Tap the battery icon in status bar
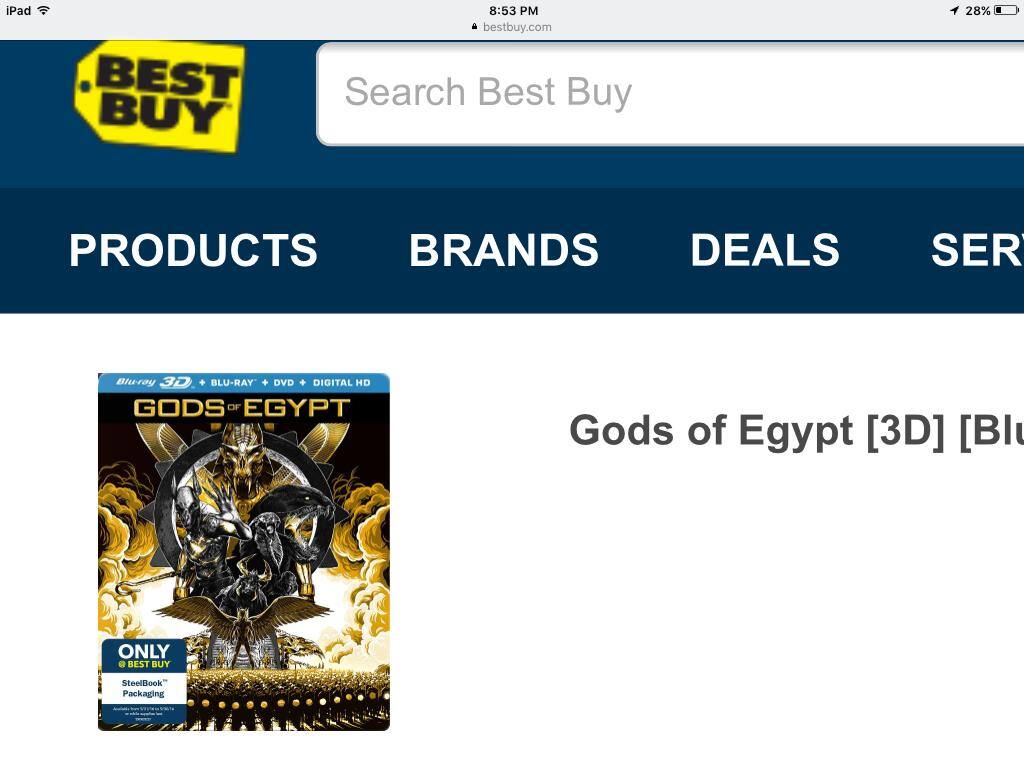The image size is (1024, 768). (1006, 10)
